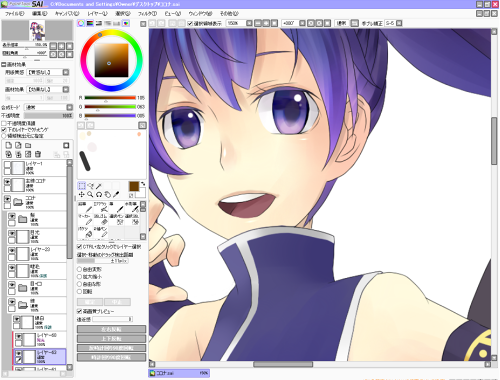Collapse the 画材効果 section header
The image size is (500, 380).
[x=4, y=64]
